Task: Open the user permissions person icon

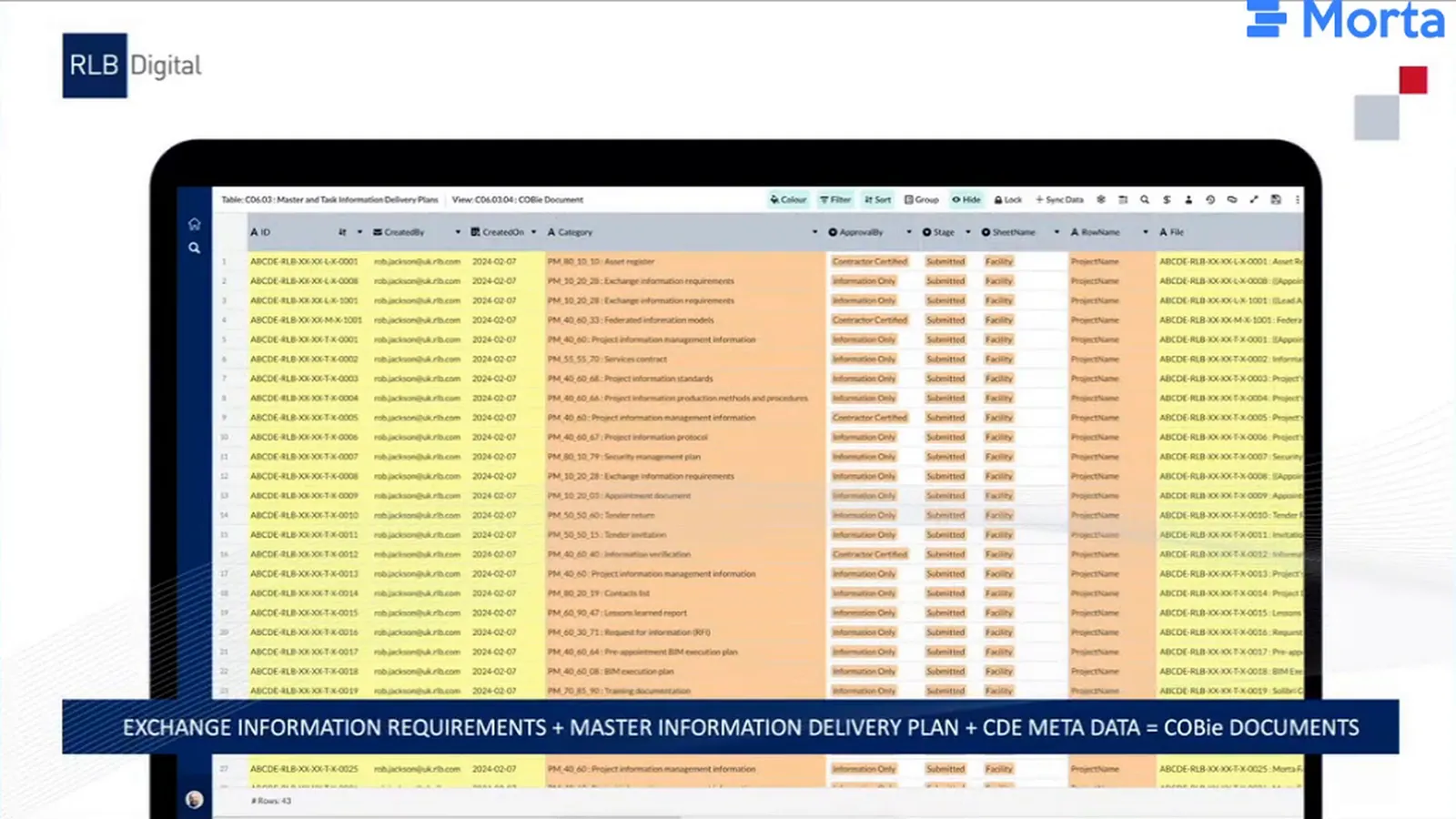Action: pos(1188,199)
